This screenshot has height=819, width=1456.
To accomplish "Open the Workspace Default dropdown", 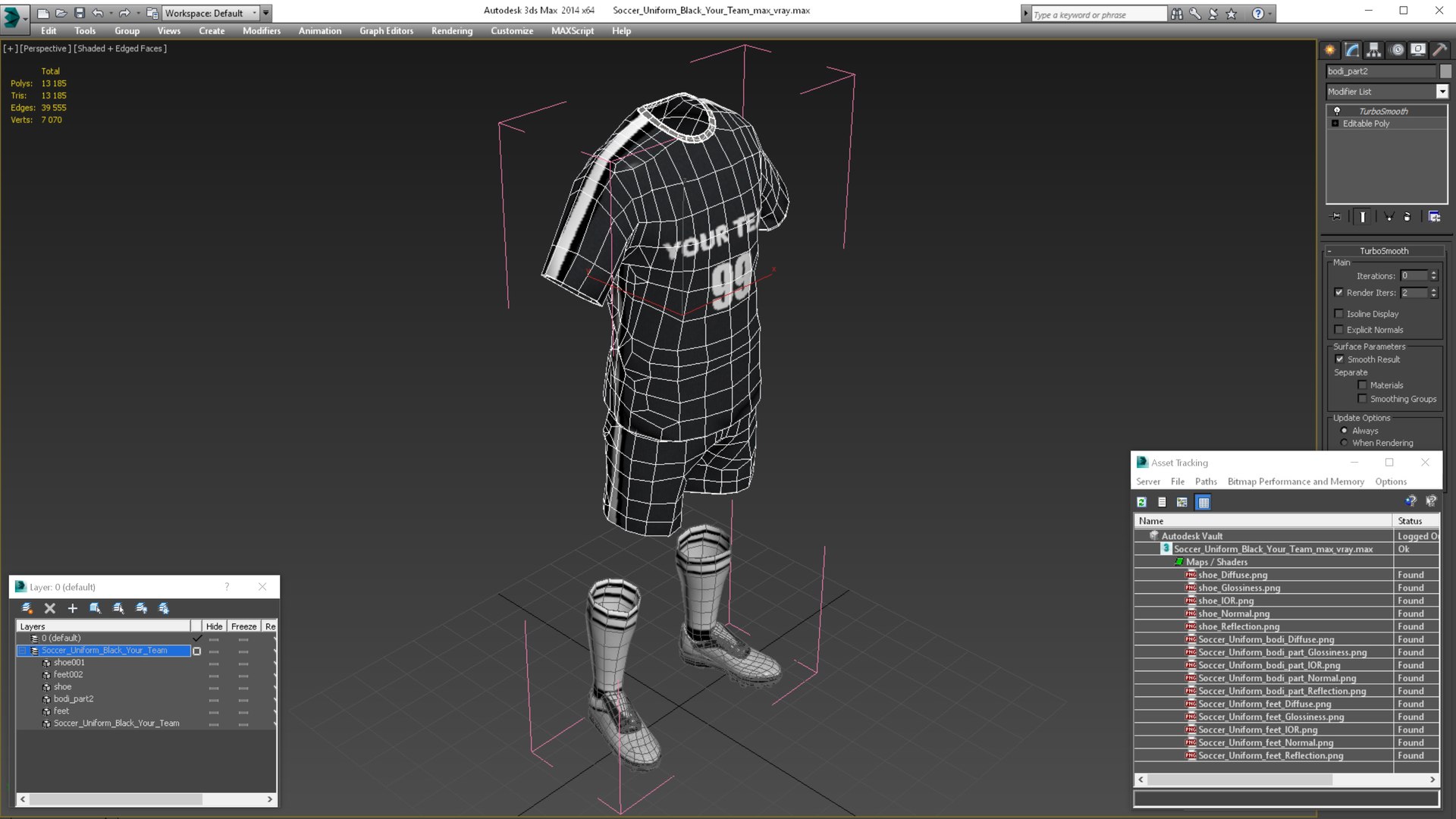I will click(211, 13).
